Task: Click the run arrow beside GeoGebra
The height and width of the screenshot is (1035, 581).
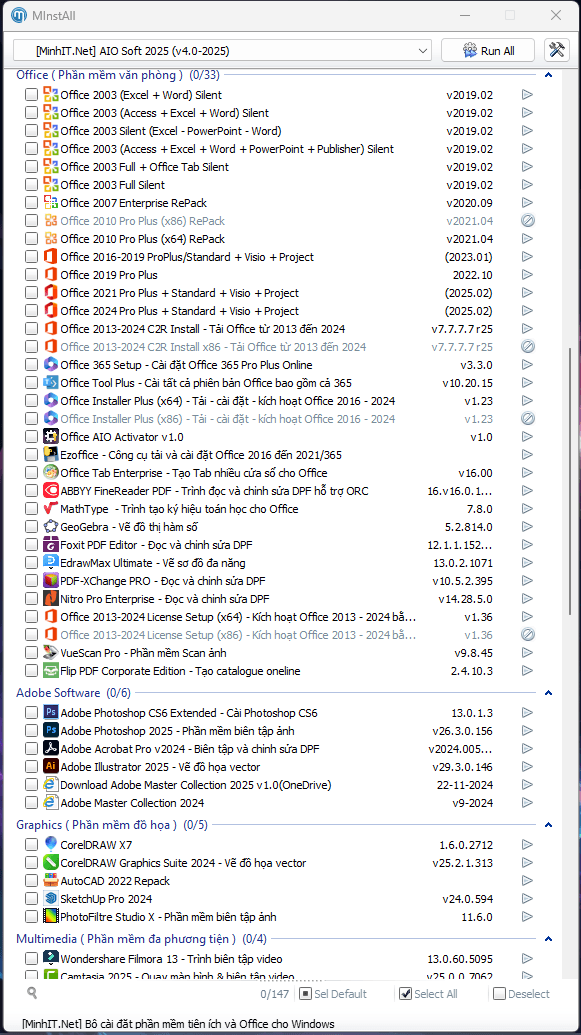Action: [x=527, y=527]
